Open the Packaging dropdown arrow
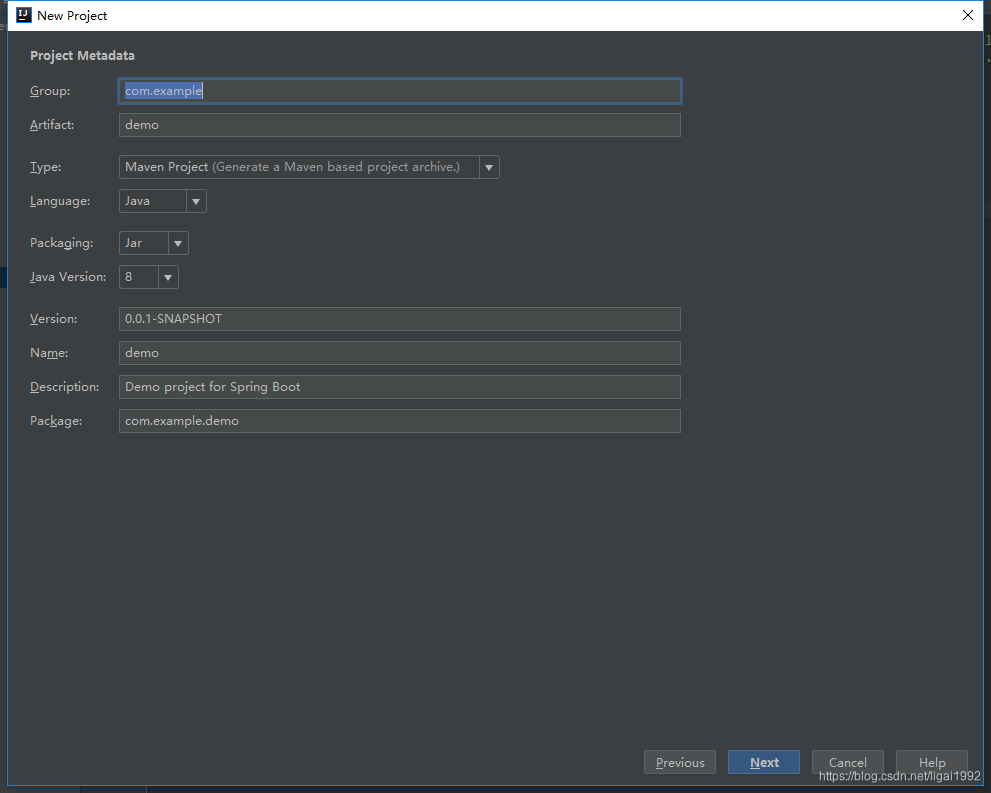The width and height of the screenshot is (991, 793). (178, 243)
